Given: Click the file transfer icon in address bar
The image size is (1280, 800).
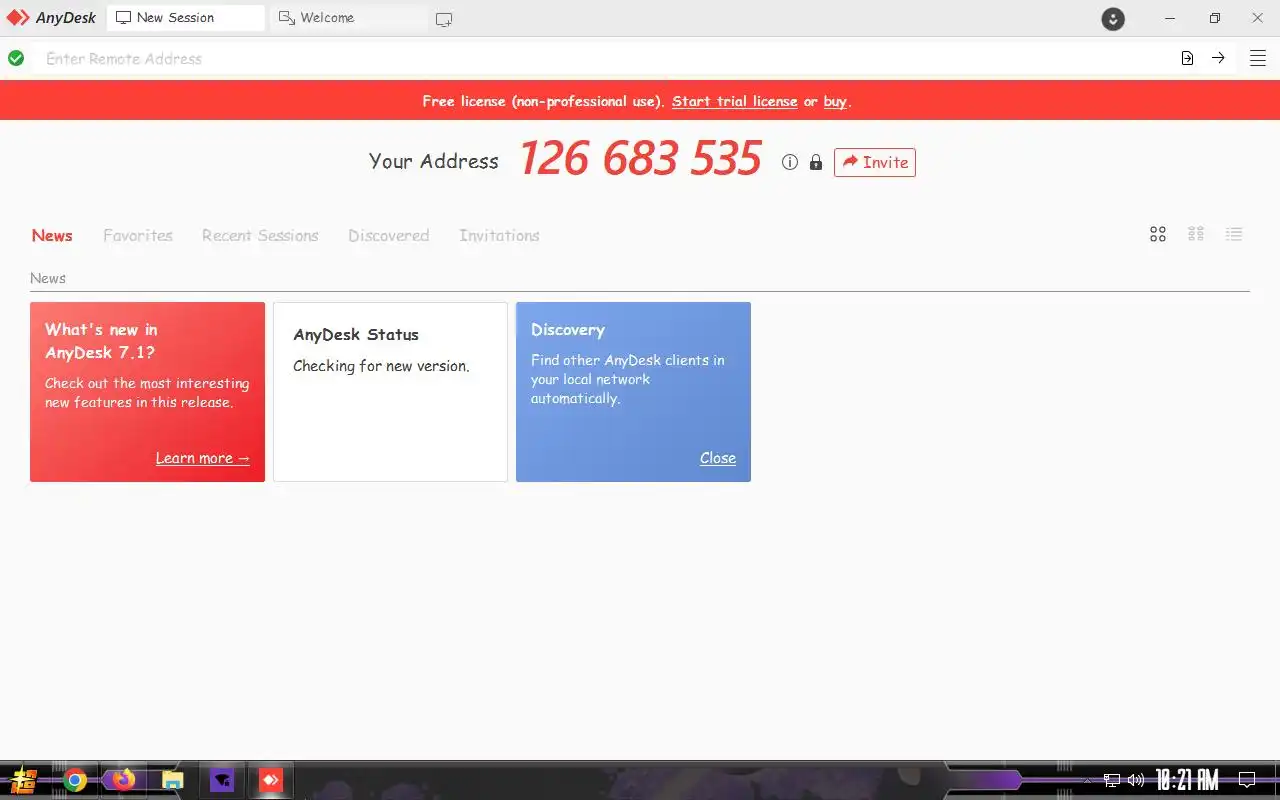Looking at the screenshot, I should pos(1187,58).
